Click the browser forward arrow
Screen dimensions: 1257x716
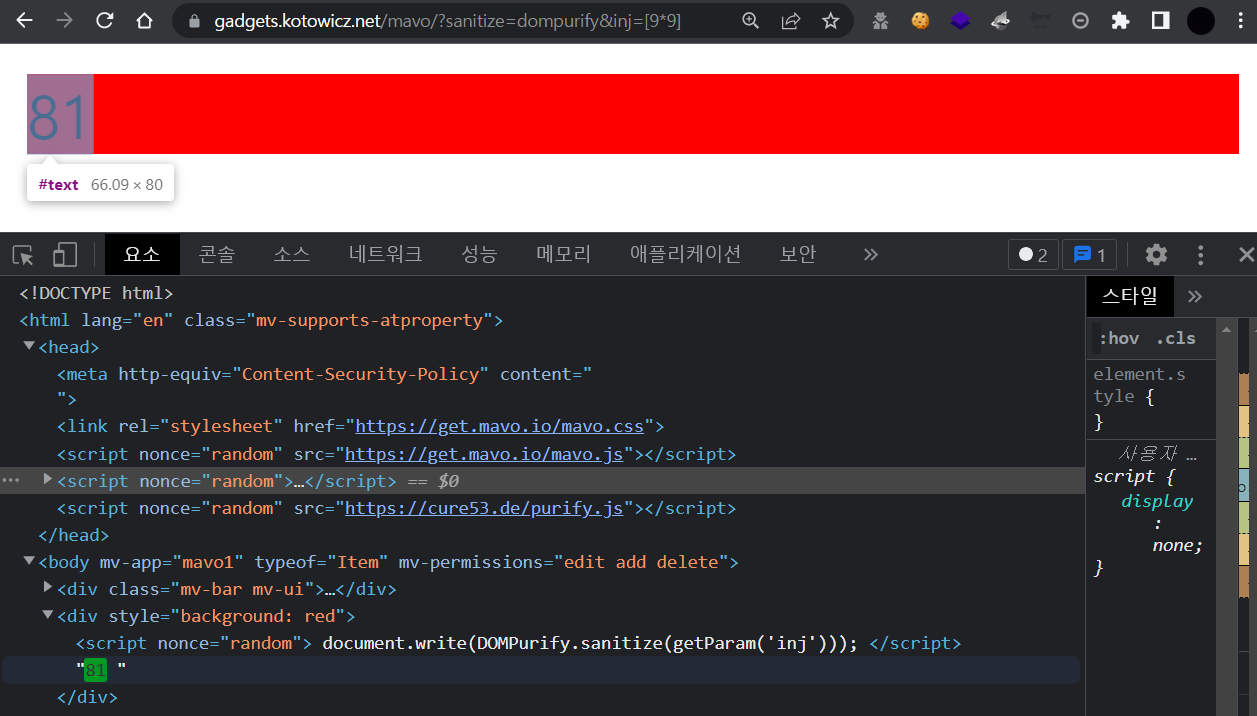[x=64, y=20]
